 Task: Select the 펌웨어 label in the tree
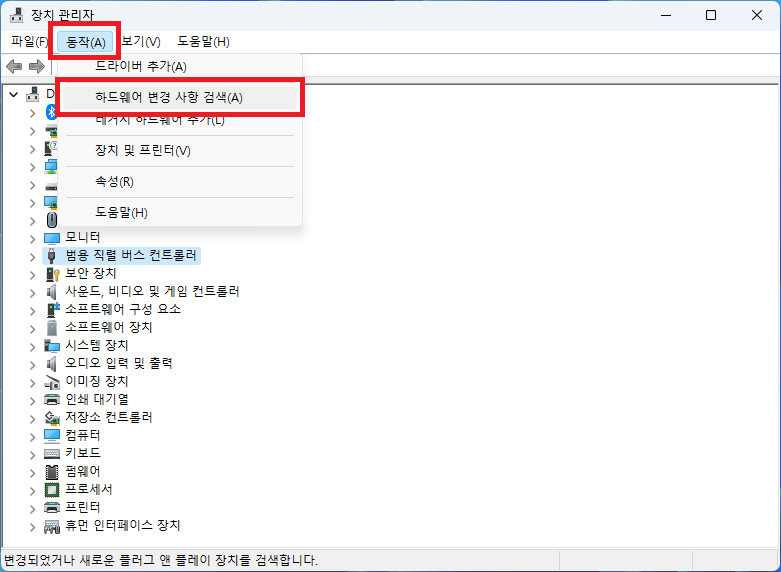point(83,471)
